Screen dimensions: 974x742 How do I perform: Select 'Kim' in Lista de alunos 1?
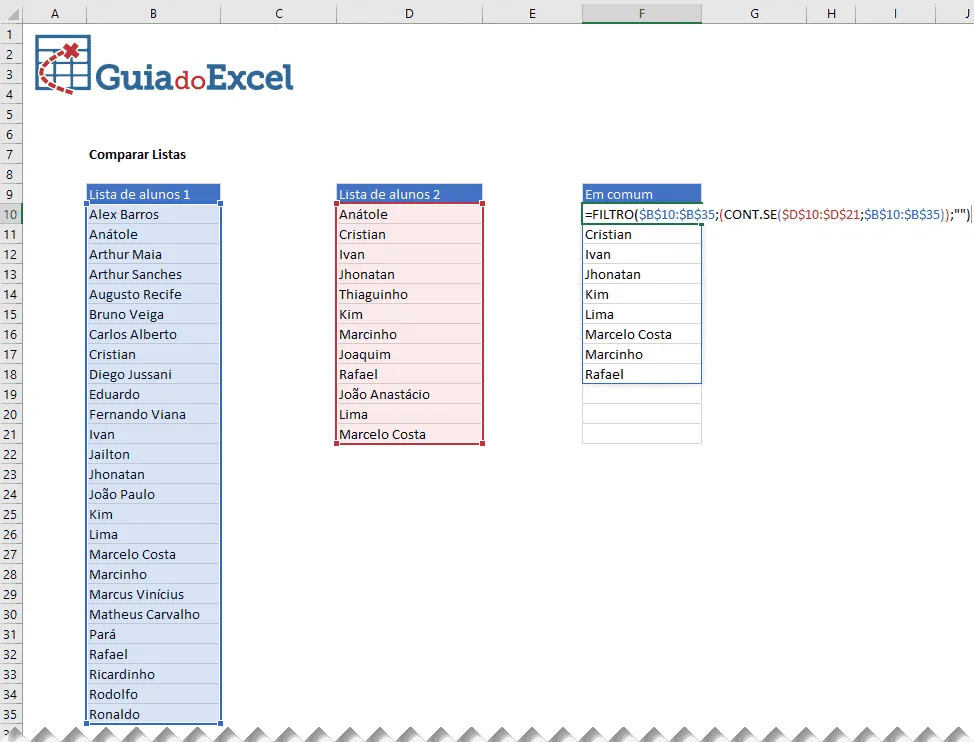click(x=153, y=514)
